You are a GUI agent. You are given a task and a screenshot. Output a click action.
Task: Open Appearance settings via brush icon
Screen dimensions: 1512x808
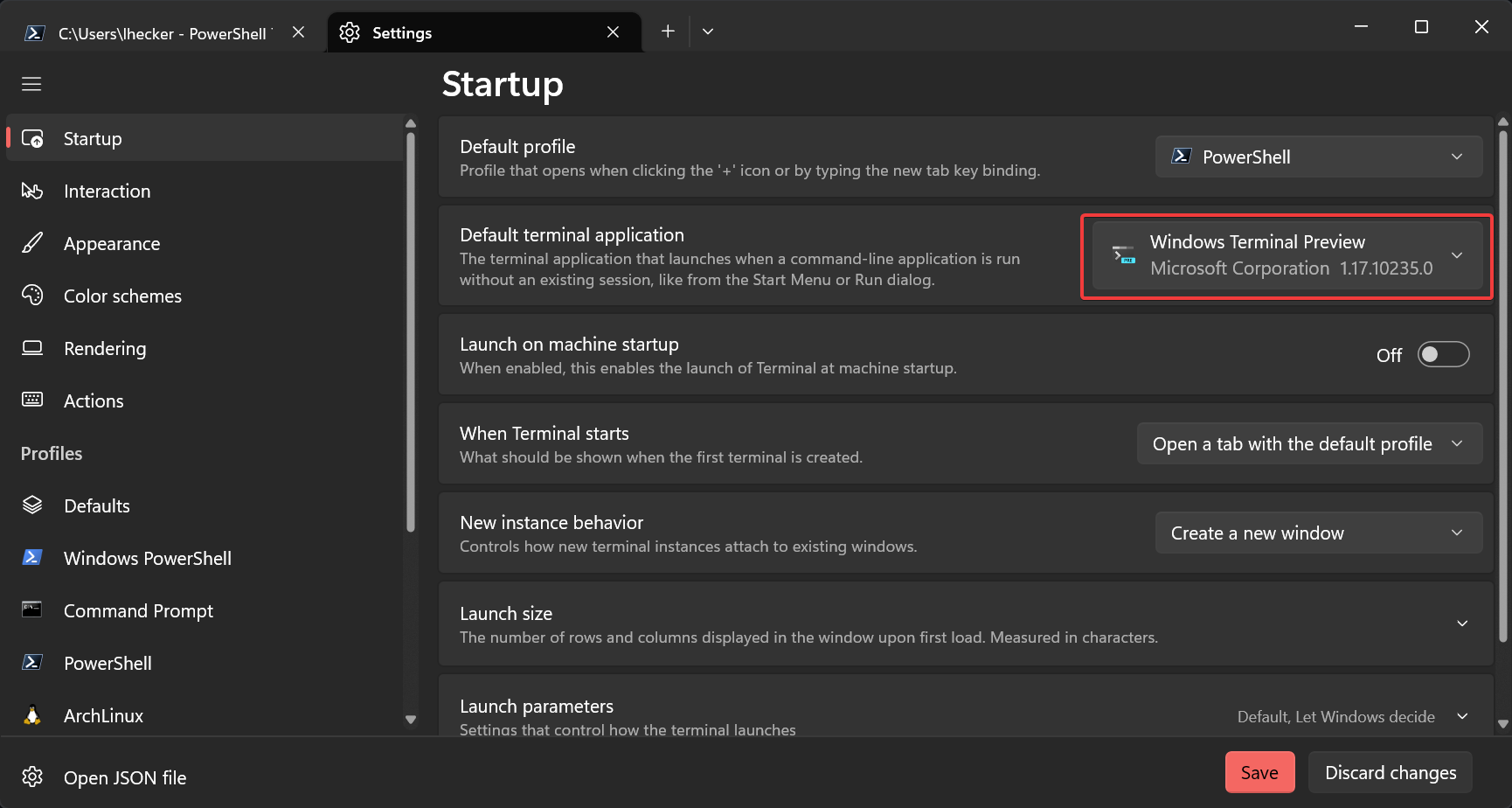[x=32, y=243]
